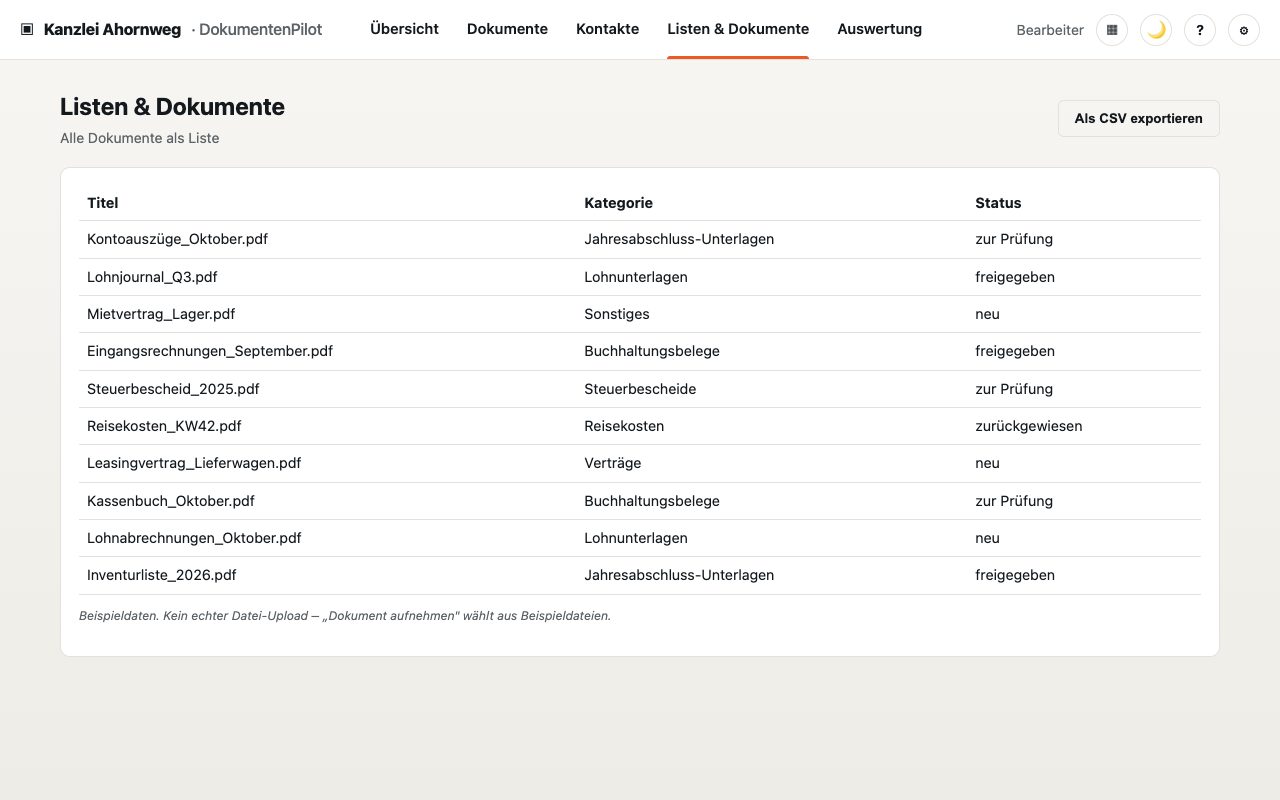Click the Bearbeiter role label
The height and width of the screenshot is (800, 1280).
(1050, 30)
